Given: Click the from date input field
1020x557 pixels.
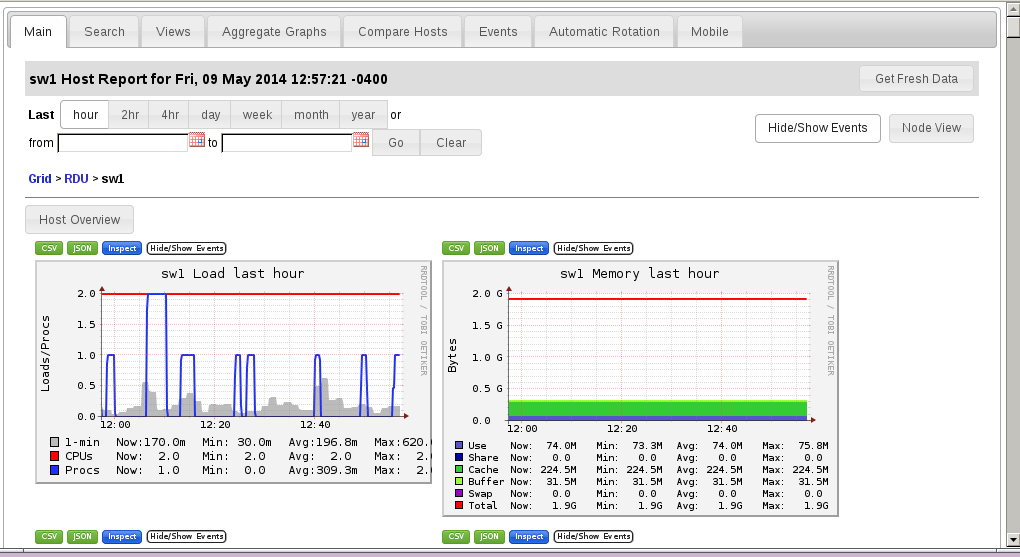Looking at the screenshot, I should tap(122, 143).
